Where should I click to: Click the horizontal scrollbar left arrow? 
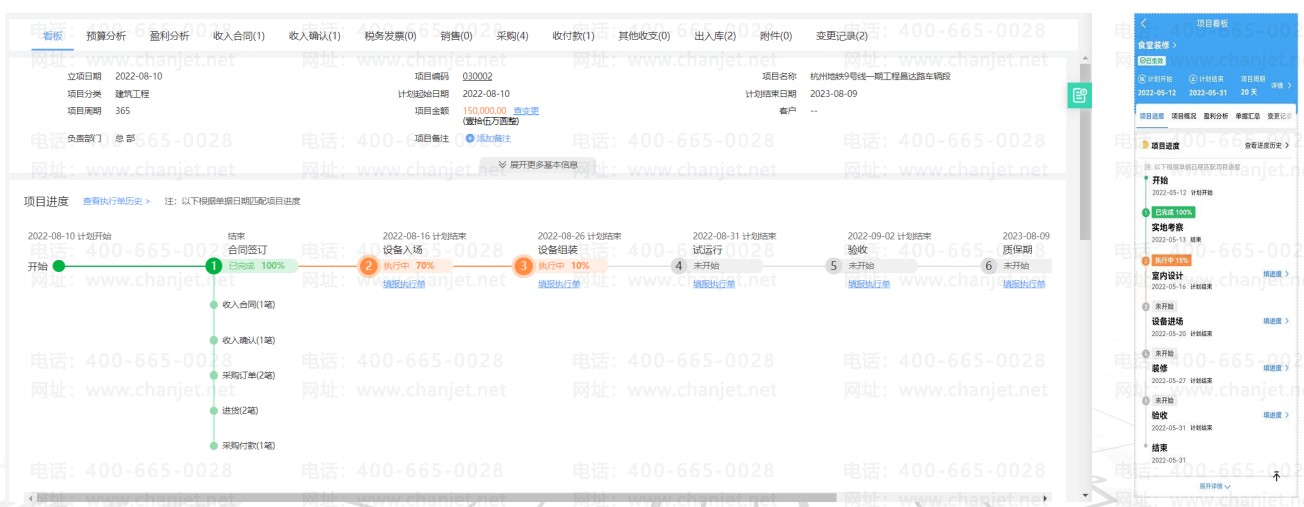point(32,497)
